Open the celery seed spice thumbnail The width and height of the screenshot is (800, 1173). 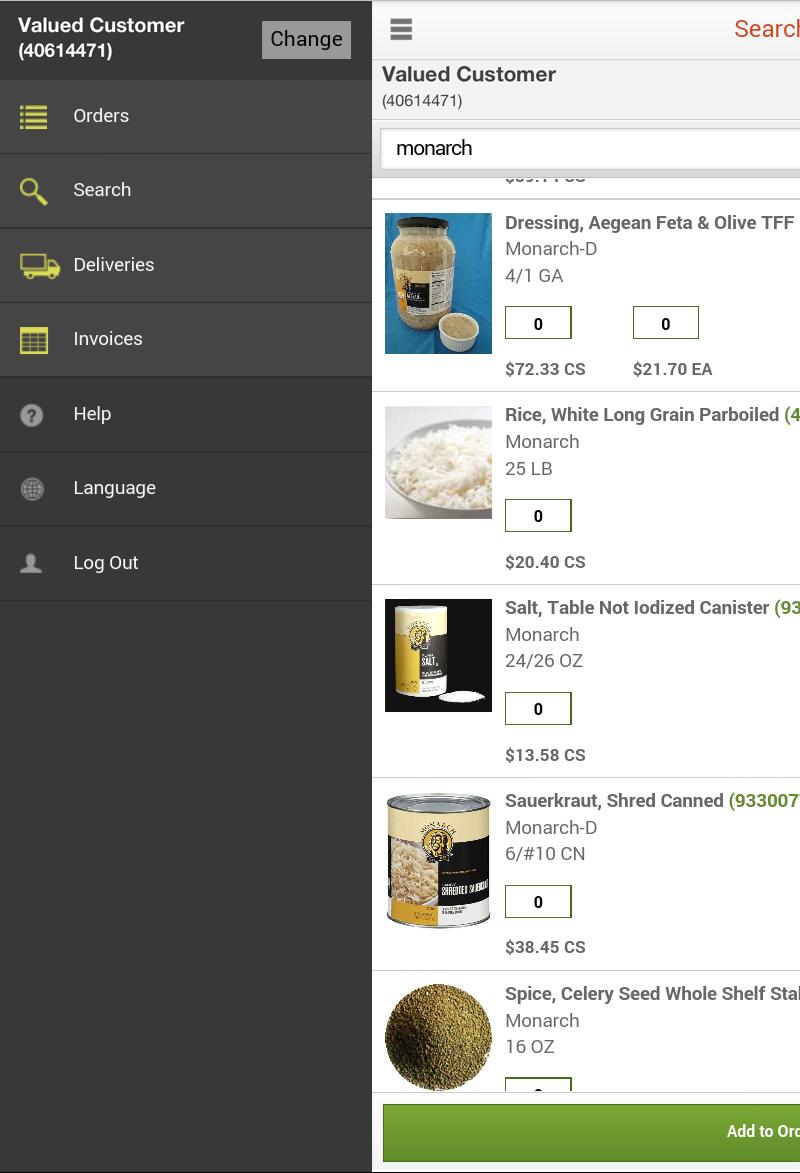pyautogui.click(x=439, y=1037)
